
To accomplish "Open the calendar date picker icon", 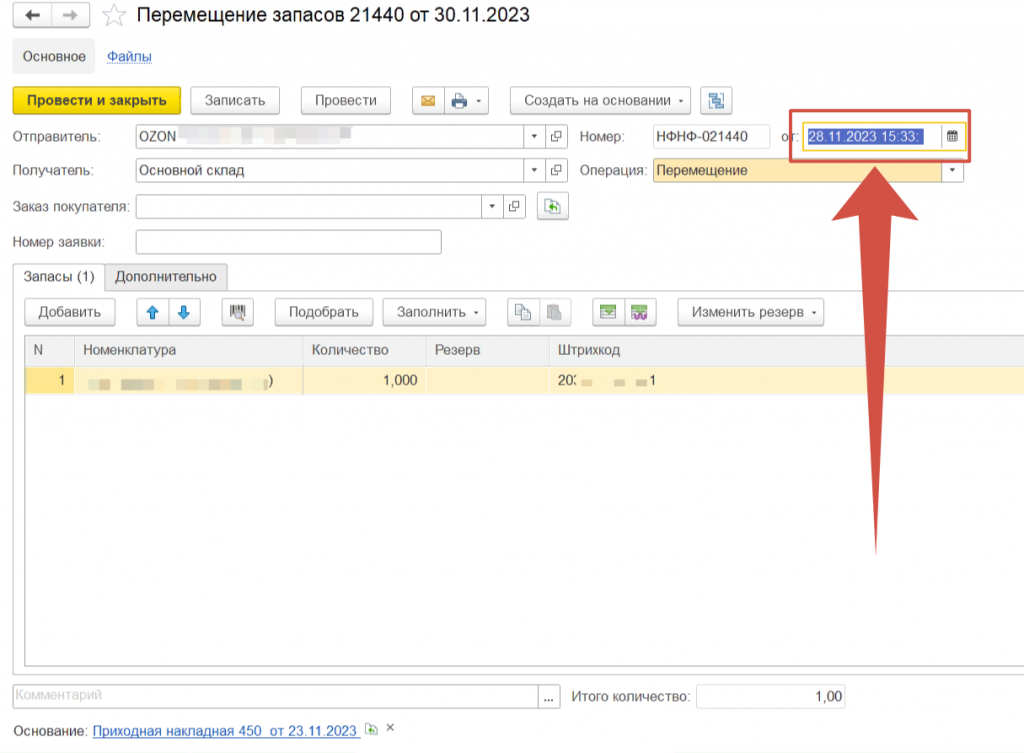I will pos(953,136).
